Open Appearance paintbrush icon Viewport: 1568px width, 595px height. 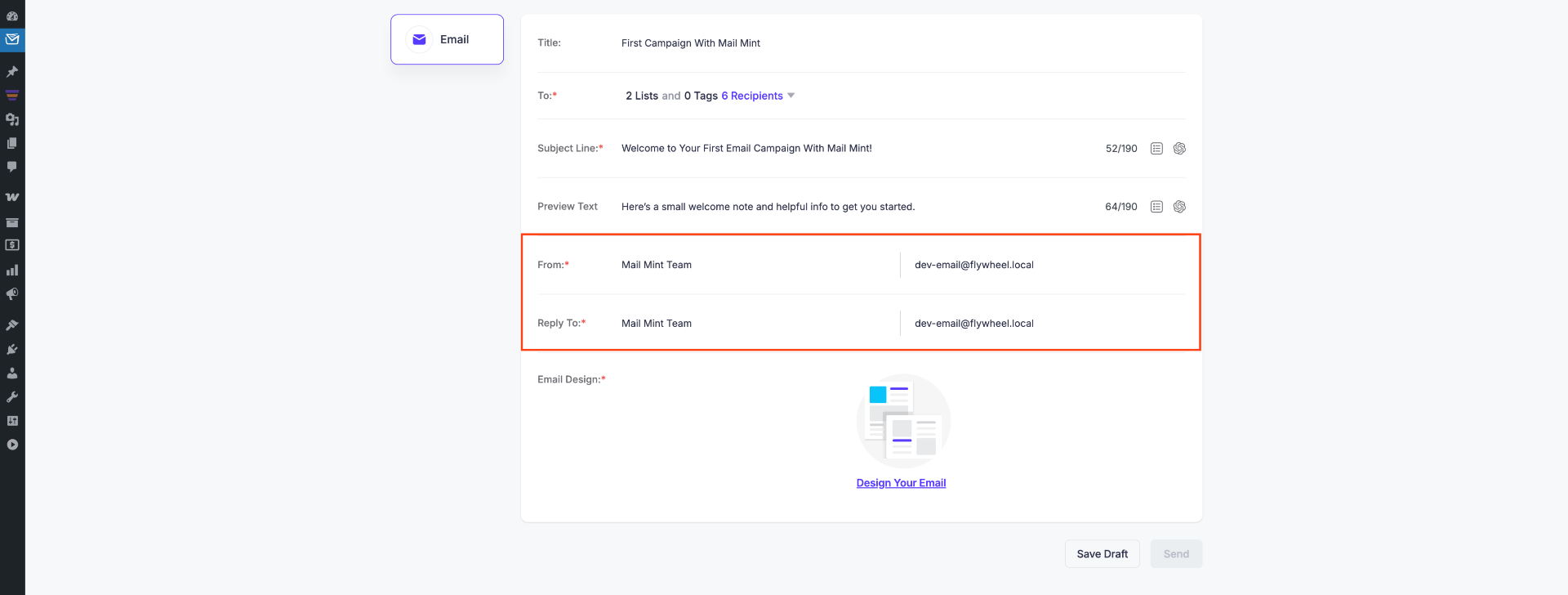pyautogui.click(x=12, y=324)
